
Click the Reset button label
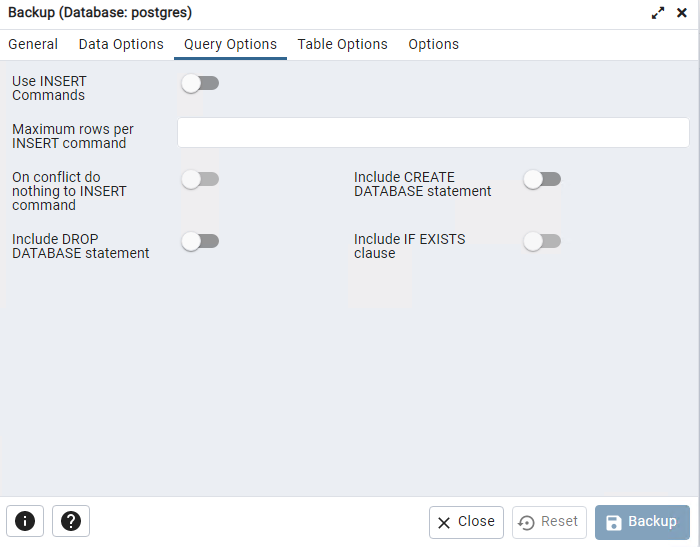coord(559,521)
